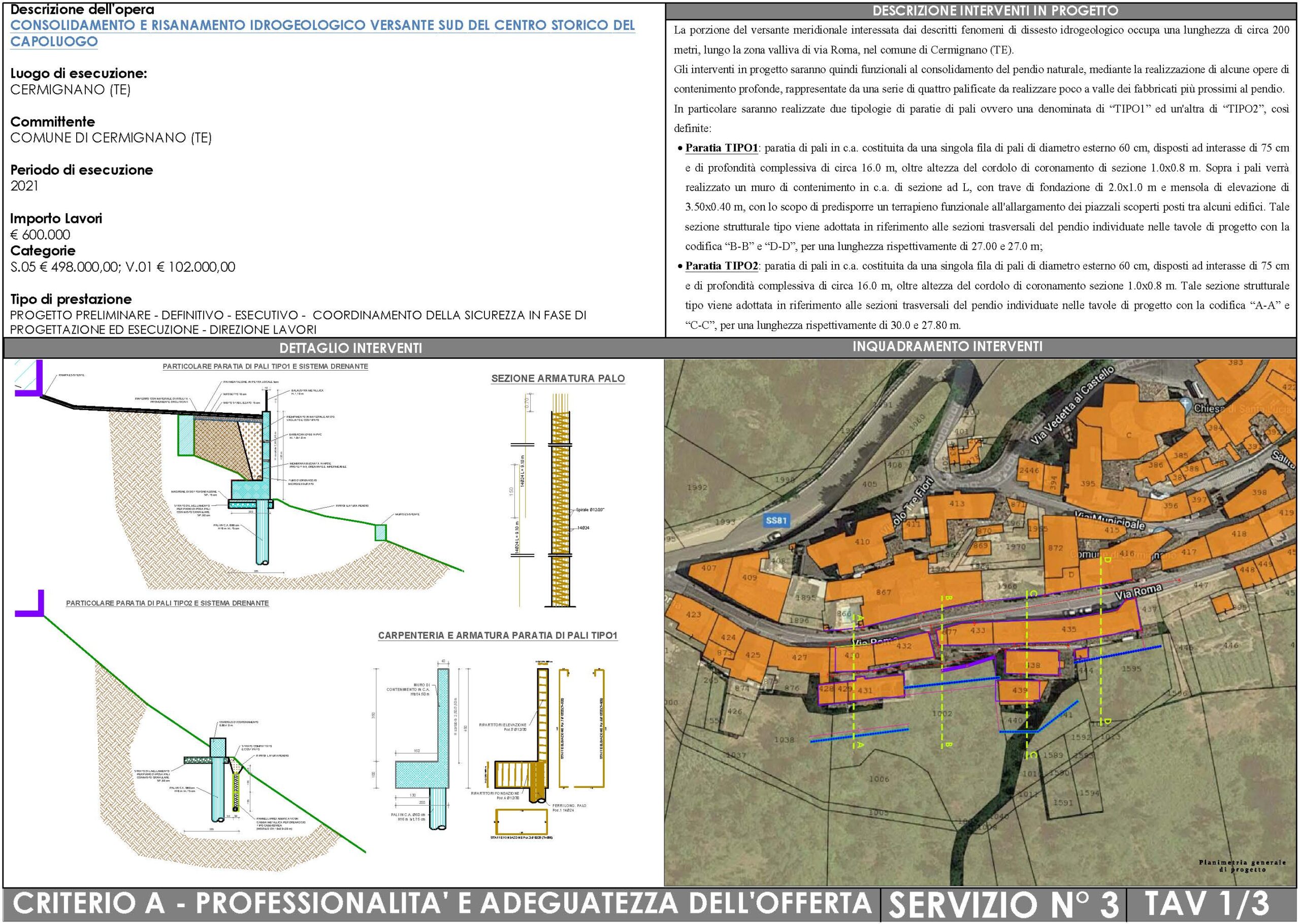Select 'COMUNE DI CERMIGNANO (TE)' text

point(111,138)
